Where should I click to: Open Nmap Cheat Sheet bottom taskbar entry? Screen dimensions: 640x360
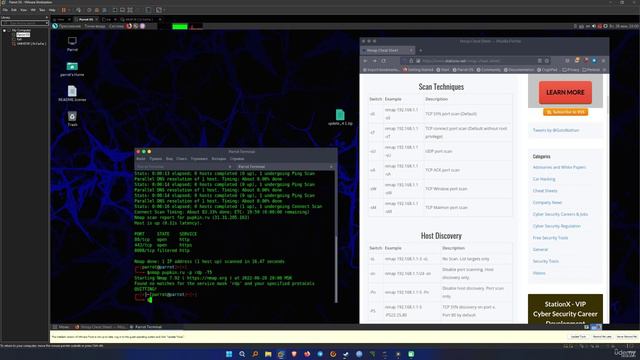[x=100, y=327]
